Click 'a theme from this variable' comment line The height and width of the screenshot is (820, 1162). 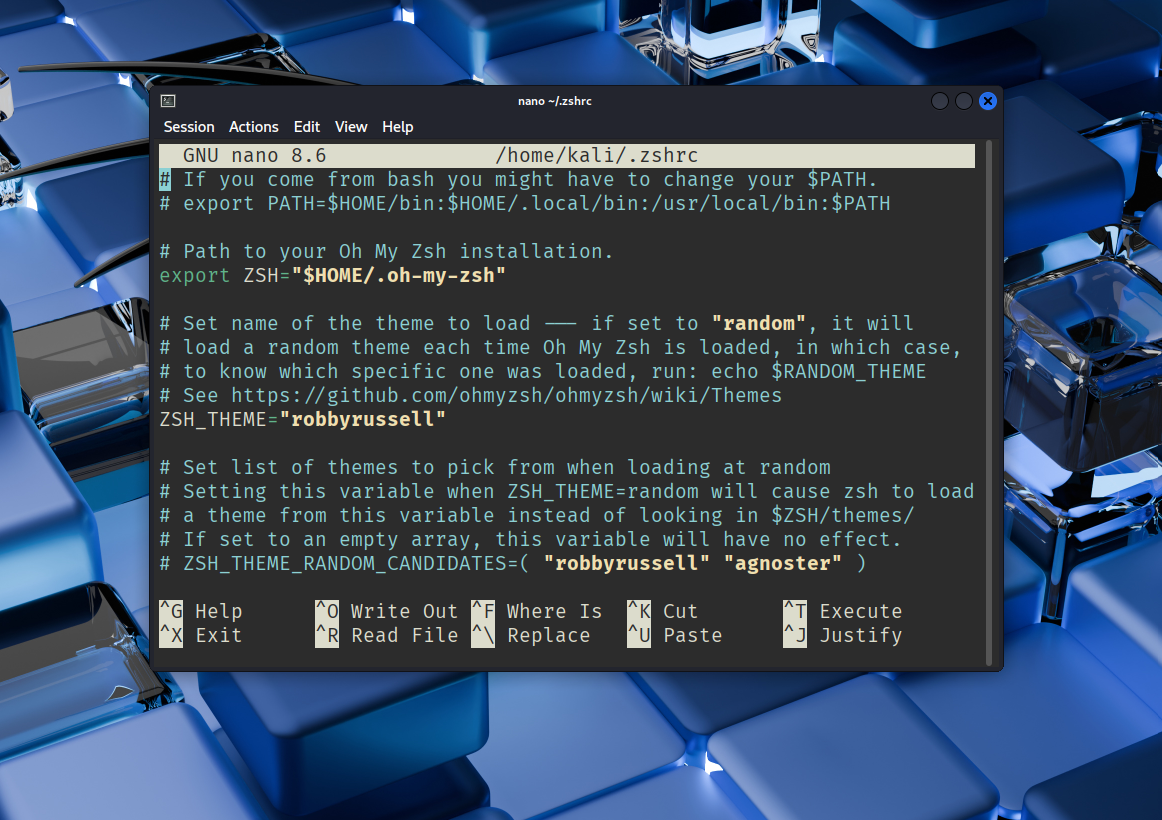tap(537, 516)
